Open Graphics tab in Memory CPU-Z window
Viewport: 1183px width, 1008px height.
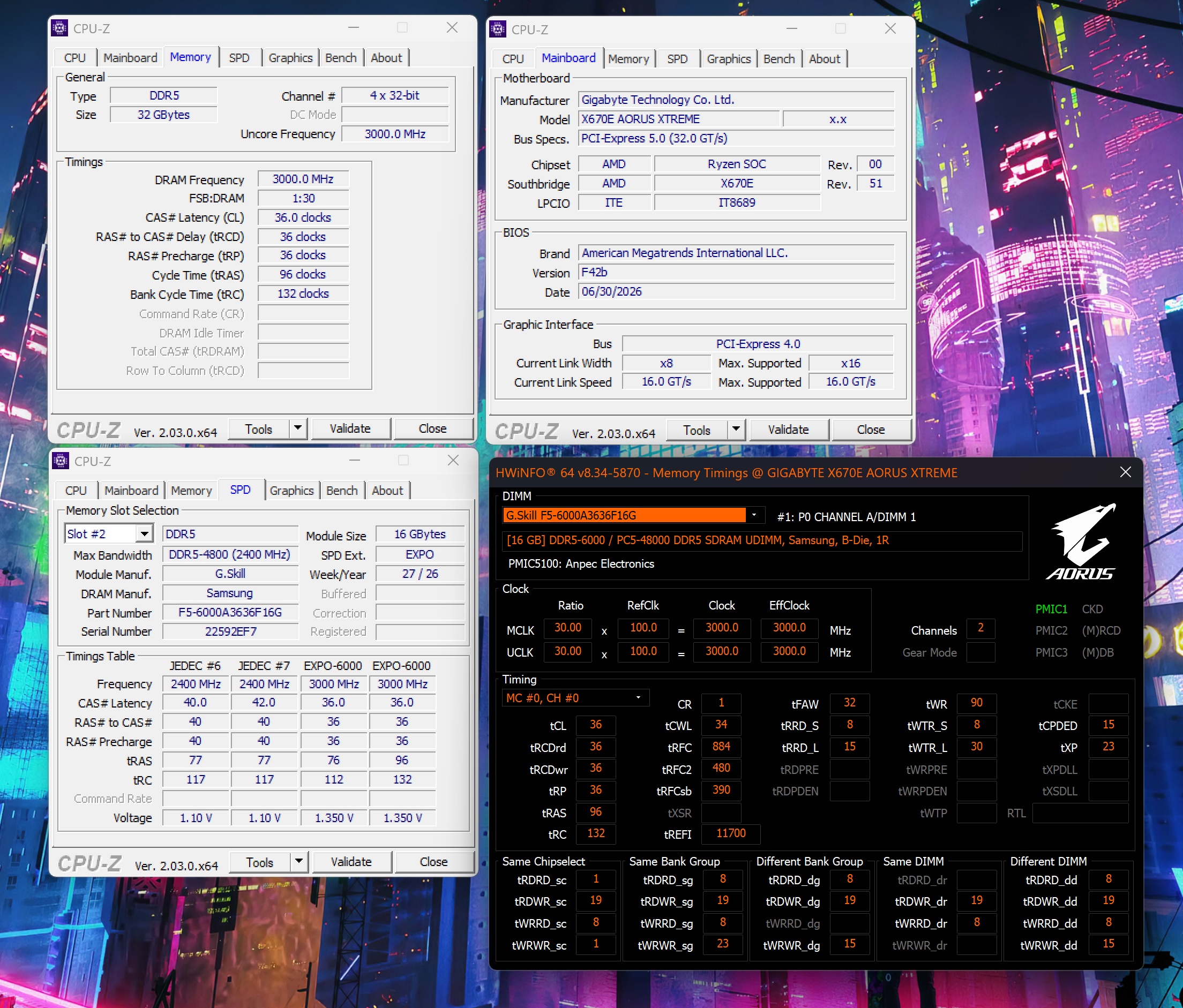tap(290, 58)
